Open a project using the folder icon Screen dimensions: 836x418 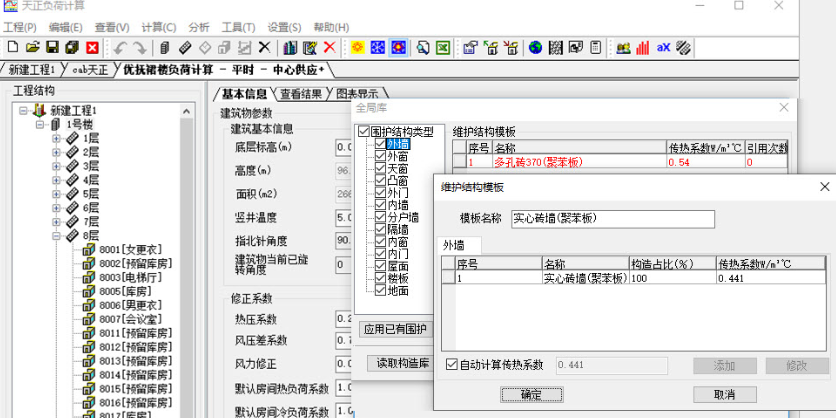33,47
